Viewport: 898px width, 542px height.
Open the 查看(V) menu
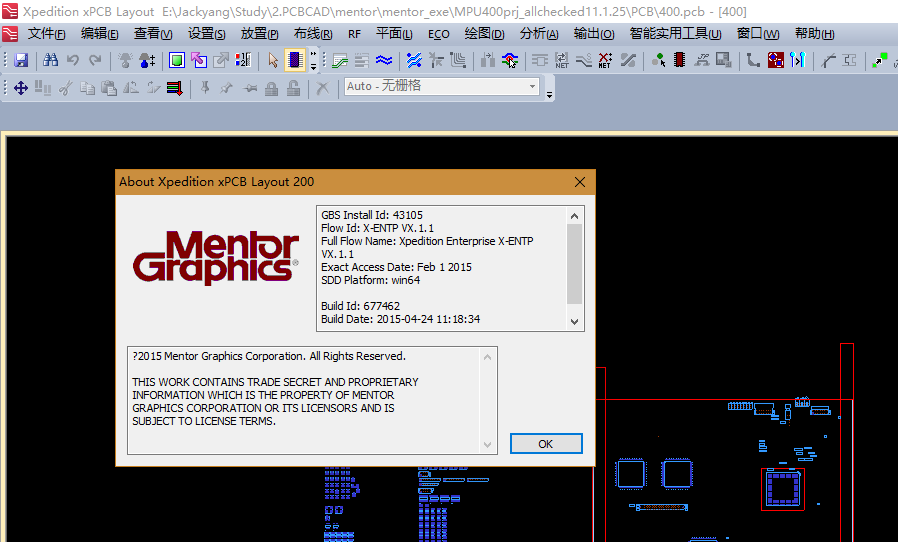point(153,34)
